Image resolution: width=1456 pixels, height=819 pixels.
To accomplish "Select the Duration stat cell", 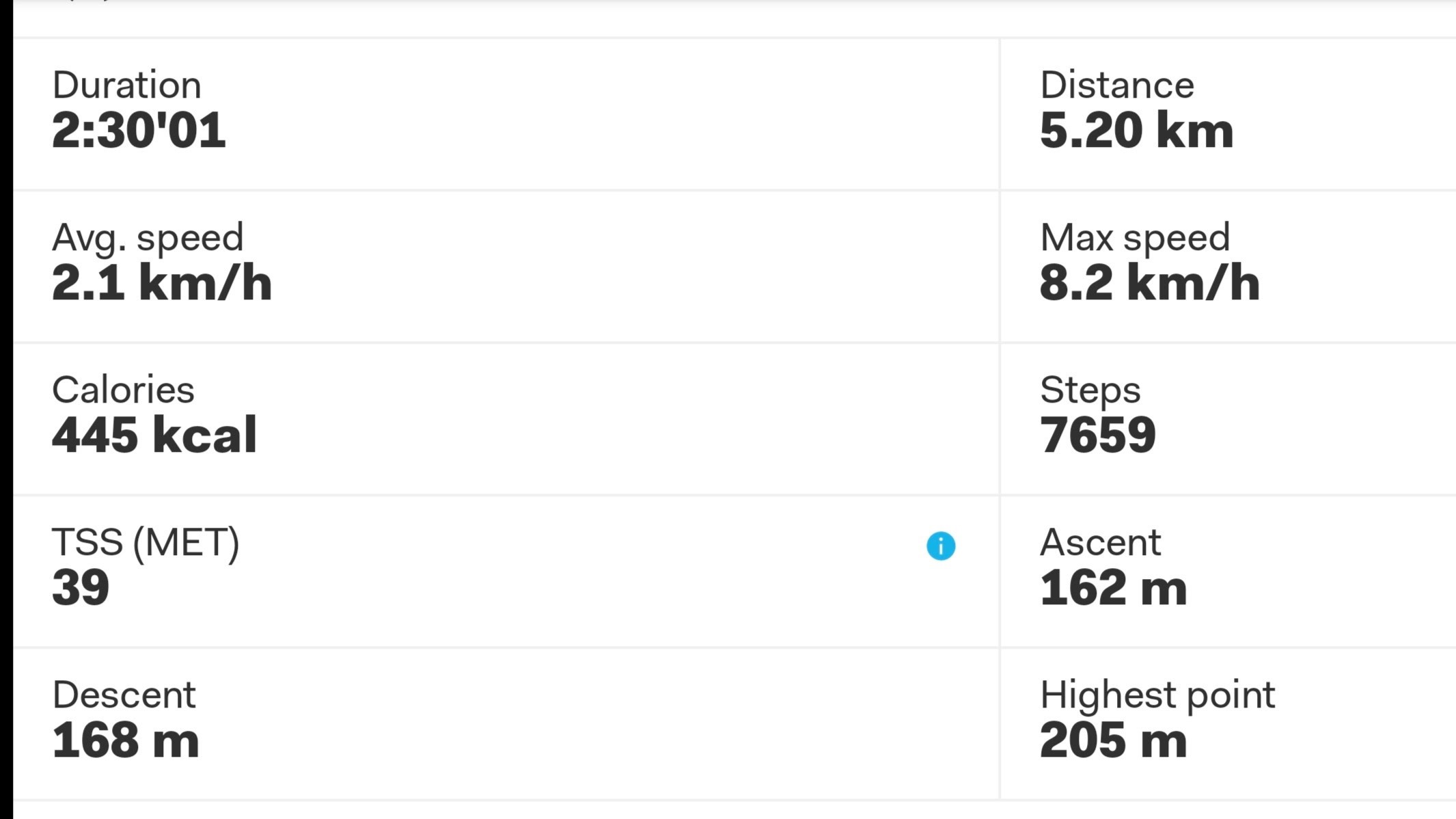I will (506, 113).
